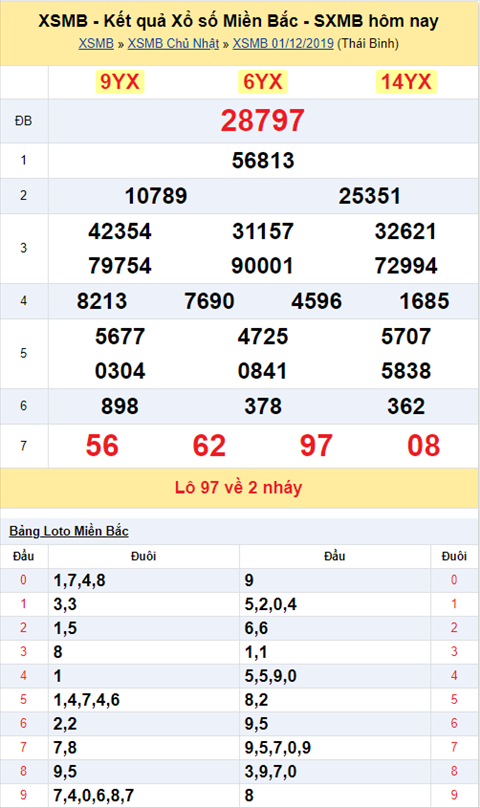Screen dimensions: 480x808
Task: Open the XSMB Chủ Nhật link
Action: [x=173, y=43]
